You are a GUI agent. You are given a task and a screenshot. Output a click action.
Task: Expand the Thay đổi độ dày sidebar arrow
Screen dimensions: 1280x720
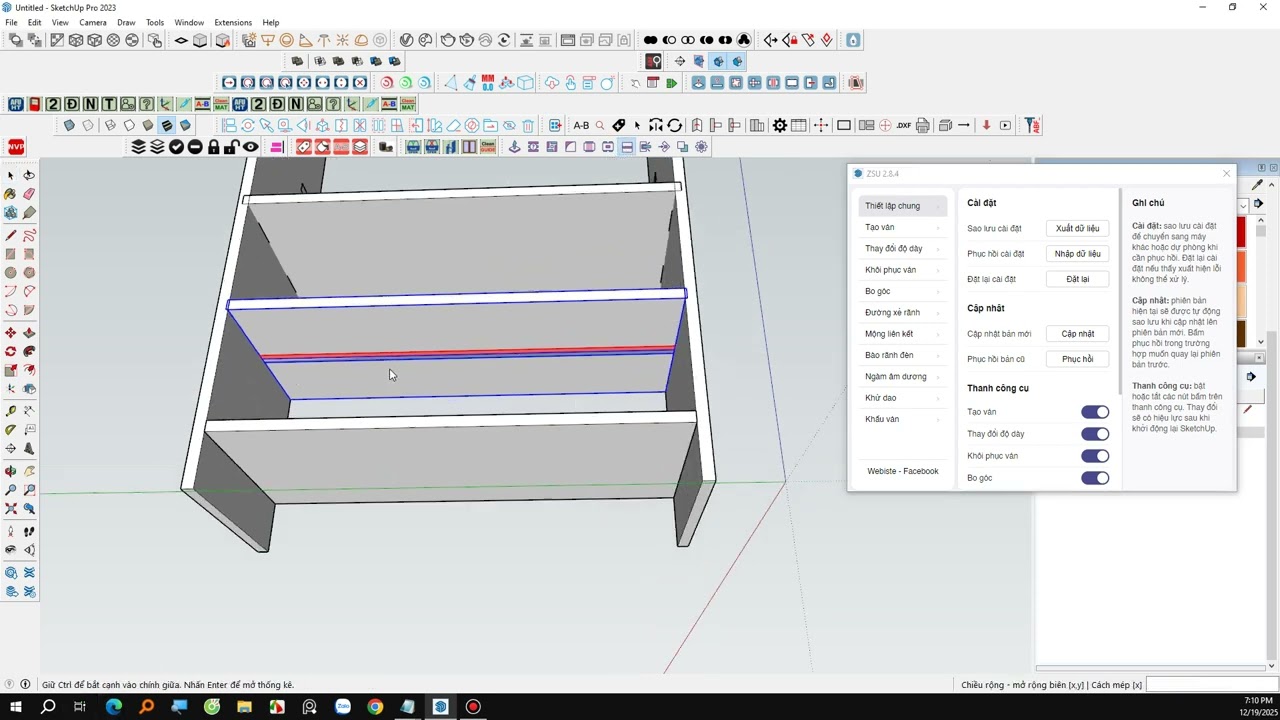(x=939, y=248)
